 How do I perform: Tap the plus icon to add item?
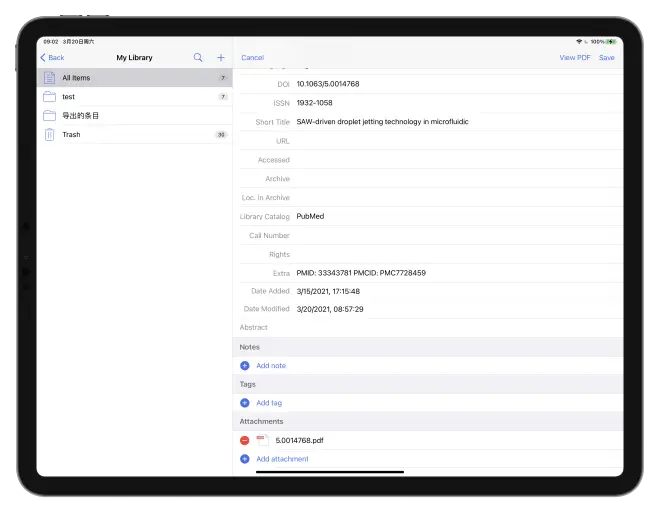tap(221, 58)
